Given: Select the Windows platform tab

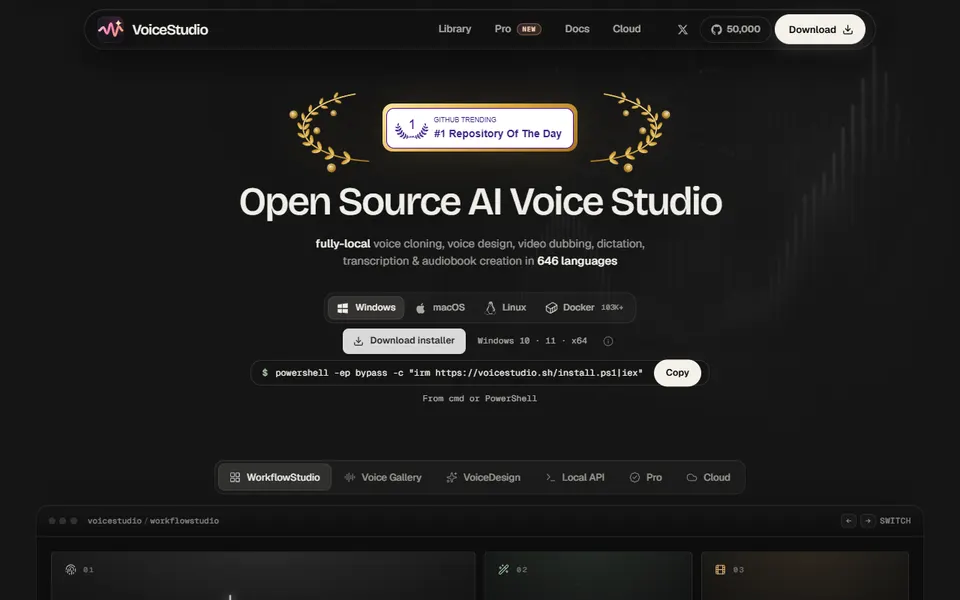Looking at the screenshot, I should [366, 307].
